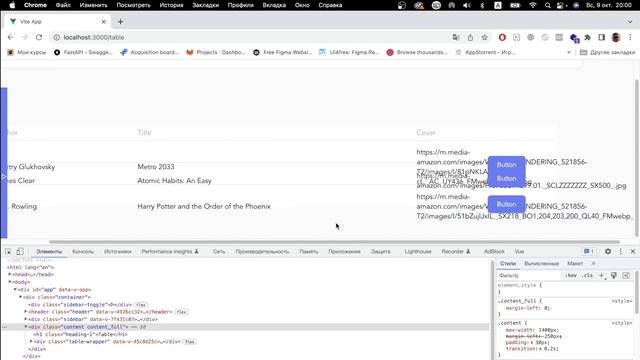The height and width of the screenshot is (360, 640).
Task: Toggle the page sidebar with blue strip arrow
Action: pyautogui.click(x=4, y=177)
